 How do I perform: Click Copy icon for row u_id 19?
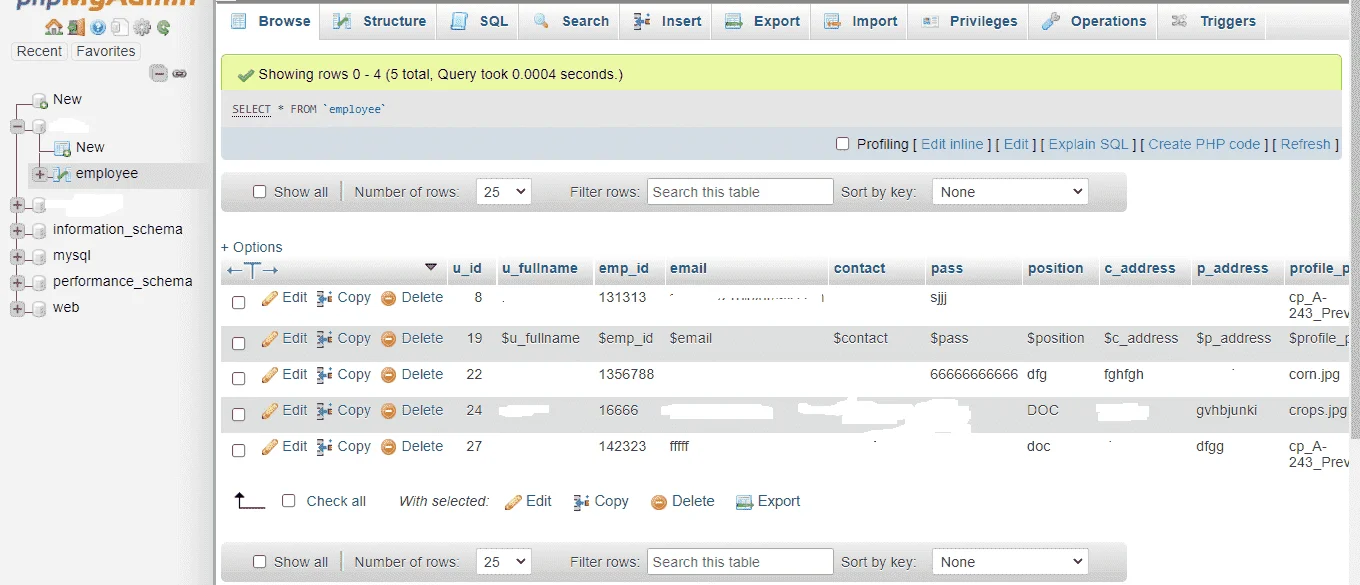point(325,339)
